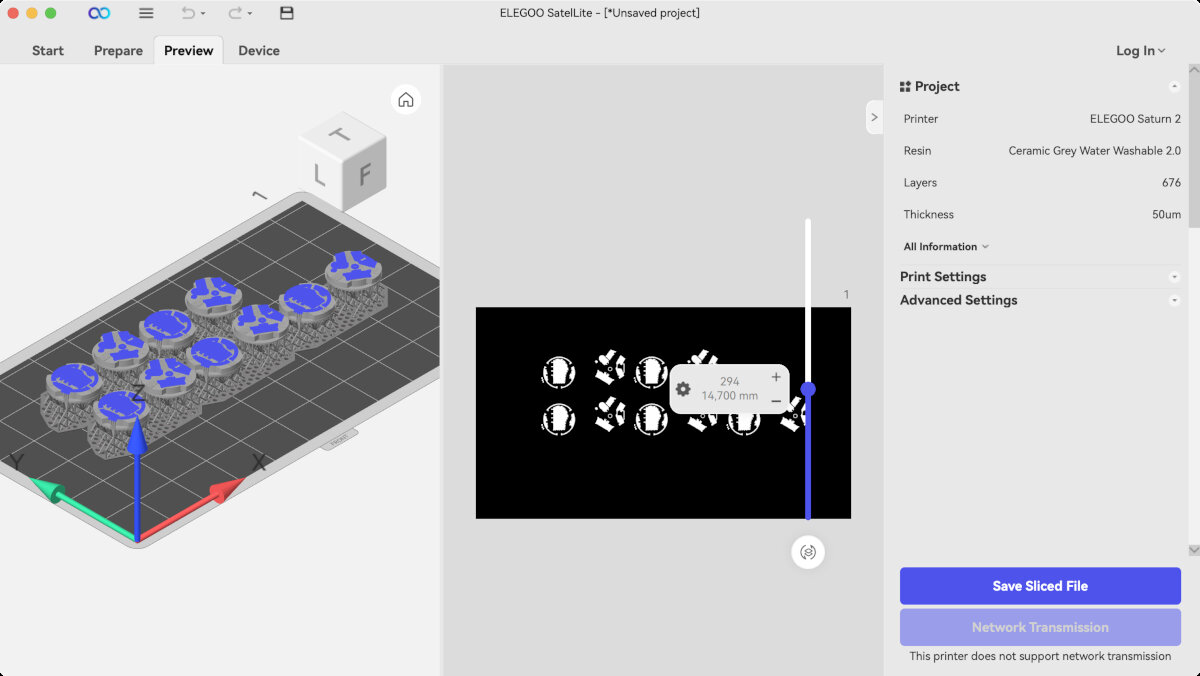Viewport: 1200px width, 676px height.
Task: Increase layer with the plus icon
Action: 776,377
